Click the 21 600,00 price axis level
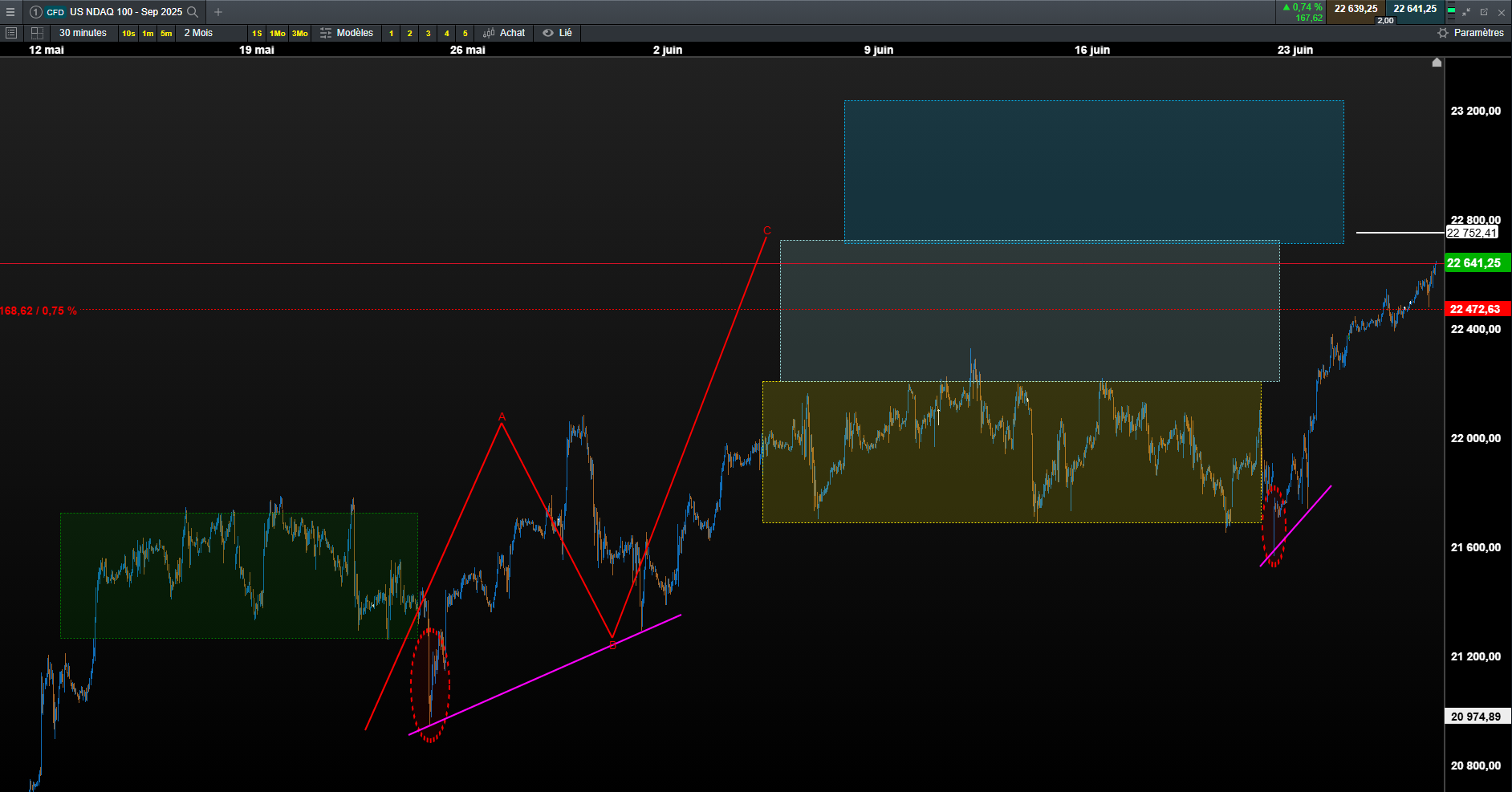Image resolution: width=1512 pixels, height=792 pixels. pos(1475,547)
